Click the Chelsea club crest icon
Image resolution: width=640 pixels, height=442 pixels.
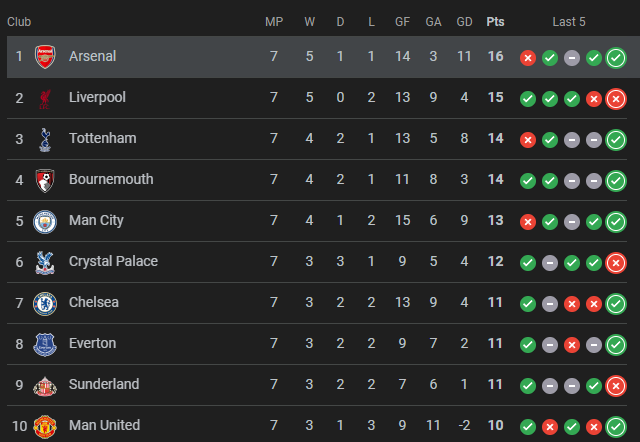(x=46, y=303)
